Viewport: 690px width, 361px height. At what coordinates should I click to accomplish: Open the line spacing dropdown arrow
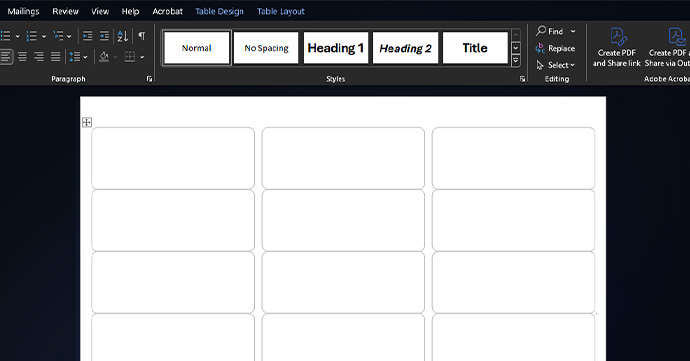(85, 57)
